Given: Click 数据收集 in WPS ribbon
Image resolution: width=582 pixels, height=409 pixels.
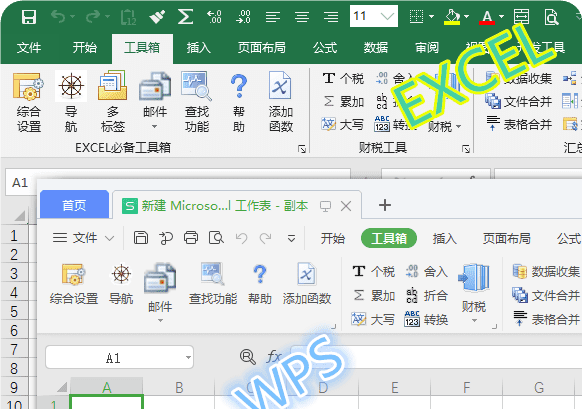Looking at the screenshot, I should click(546, 272).
